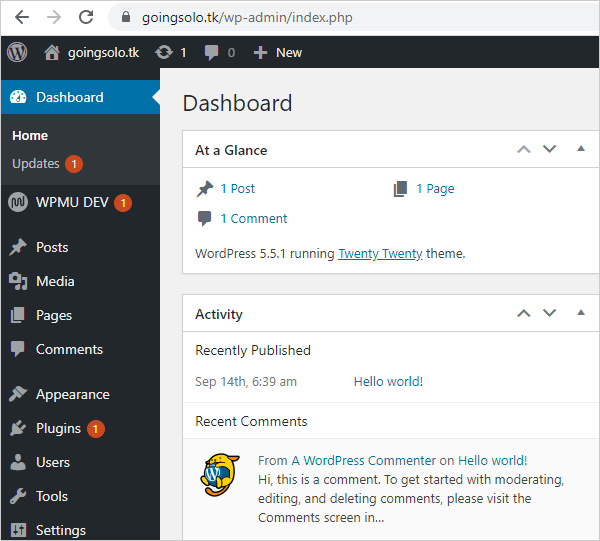Viewport: 600px width, 541px height.
Task: Click the WordPress logo in admin bar
Action: [x=17, y=52]
